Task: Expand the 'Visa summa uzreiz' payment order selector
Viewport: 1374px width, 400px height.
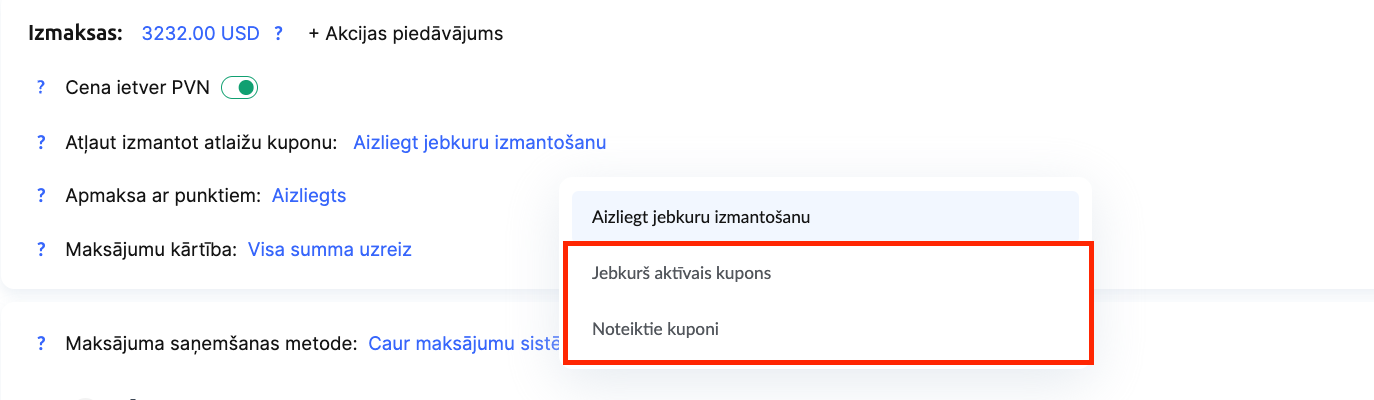Action: [x=329, y=249]
